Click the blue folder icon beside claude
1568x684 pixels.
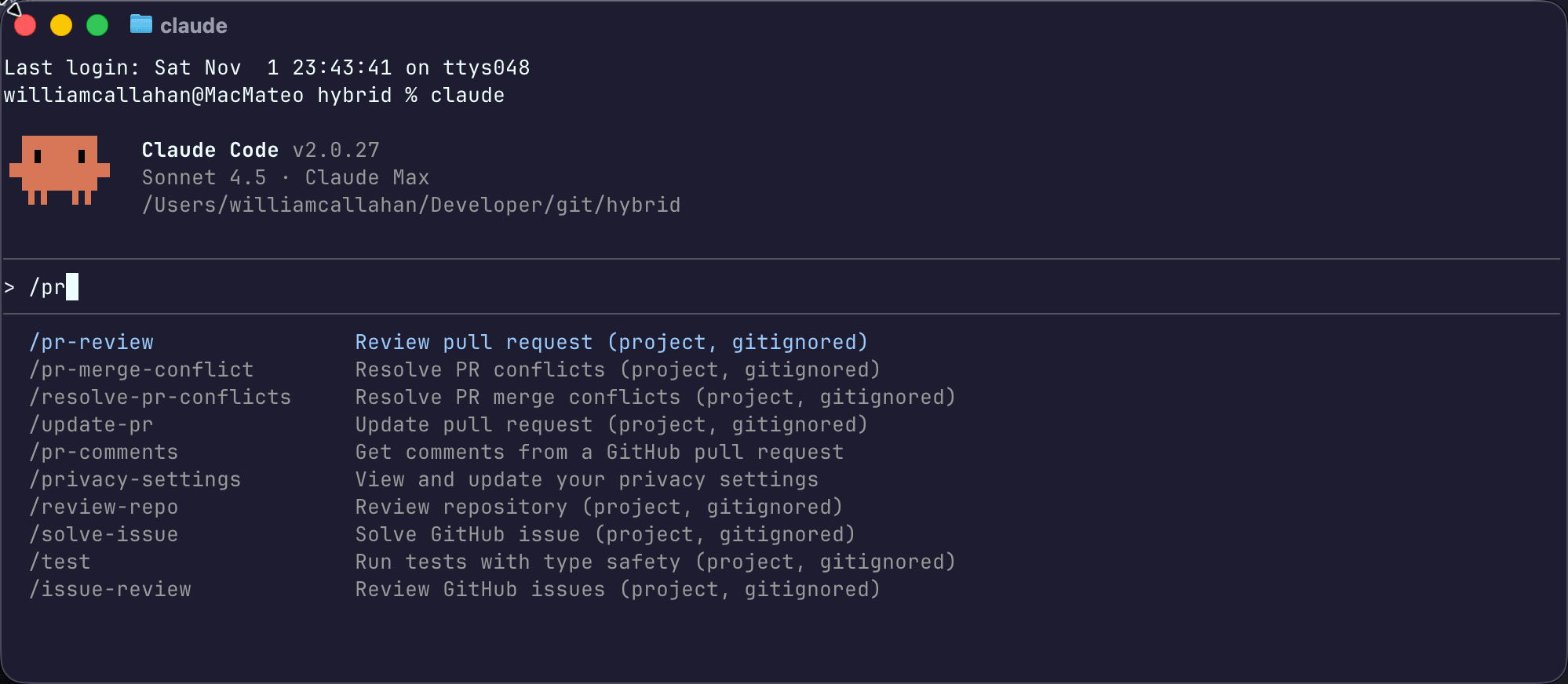pyautogui.click(x=141, y=24)
